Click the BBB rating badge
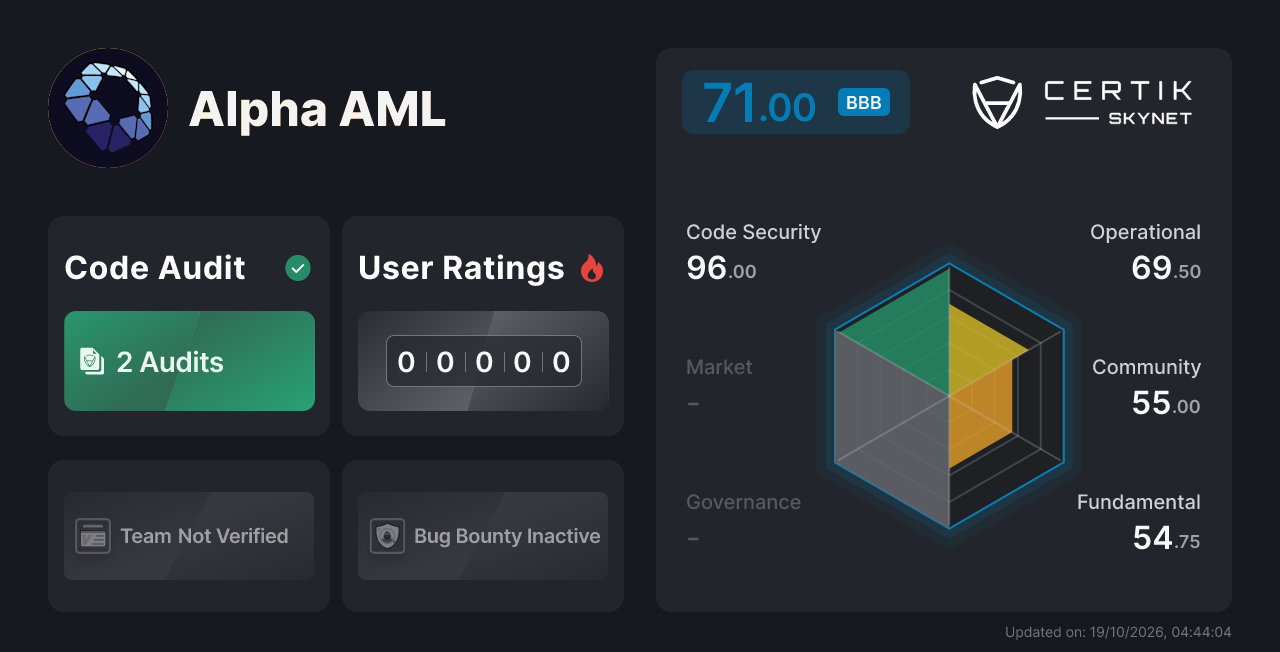Image resolution: width=1280 pixels, height=652 pixels. tap(864, 102)
